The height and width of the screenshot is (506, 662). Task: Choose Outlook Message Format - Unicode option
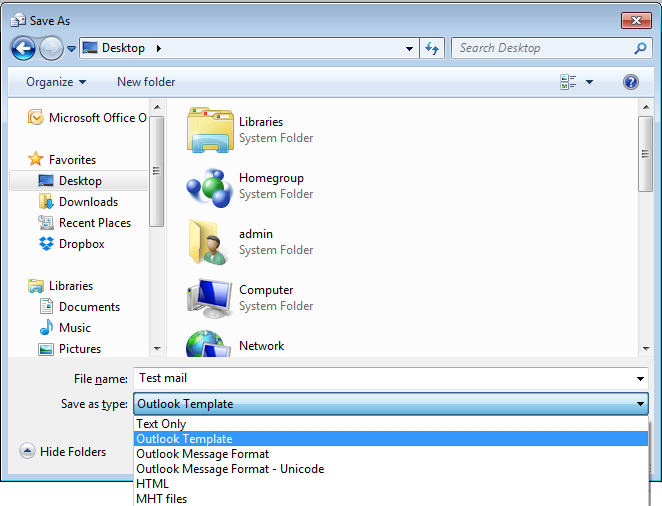(391, 469)
